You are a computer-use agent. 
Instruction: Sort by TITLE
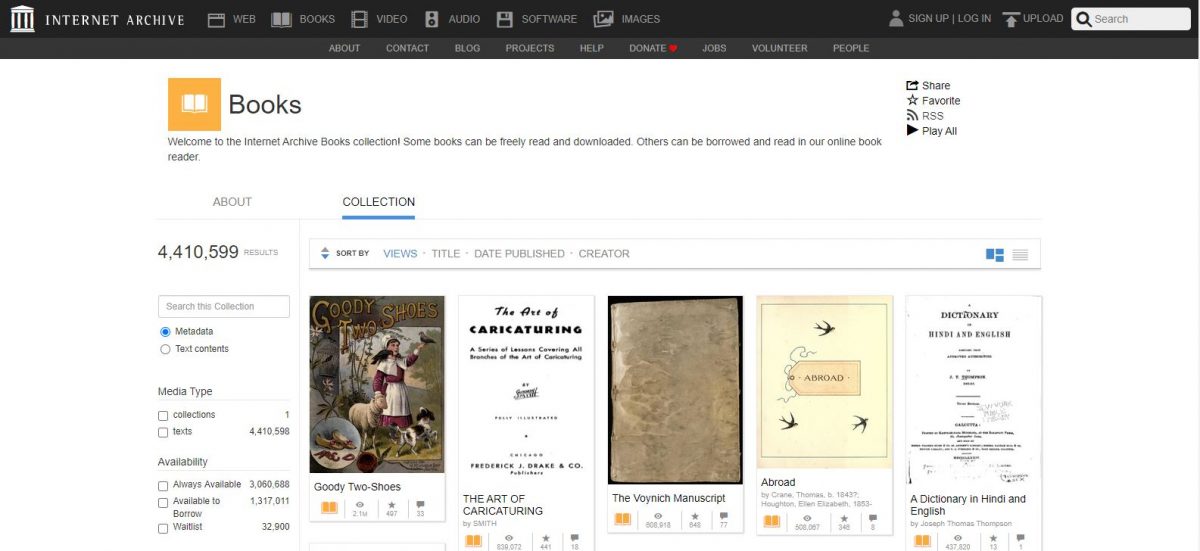pyautogui.click(x=446, y=254)
